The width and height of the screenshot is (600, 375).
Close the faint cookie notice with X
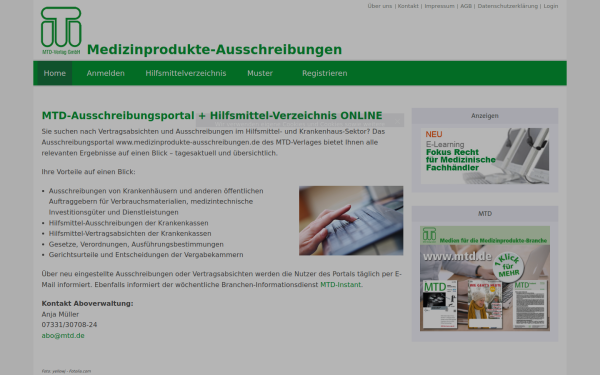398,121
